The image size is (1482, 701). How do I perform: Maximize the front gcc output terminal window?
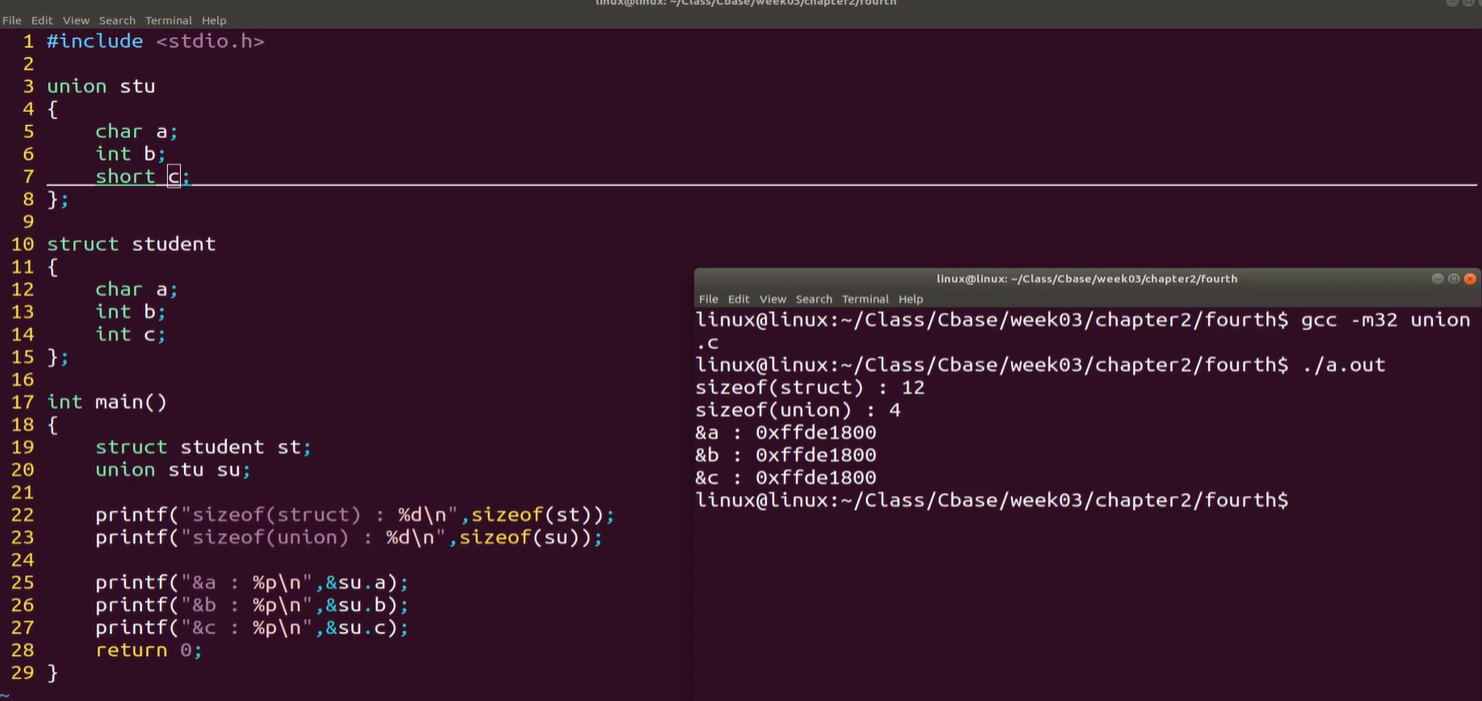click(1454, 279)
